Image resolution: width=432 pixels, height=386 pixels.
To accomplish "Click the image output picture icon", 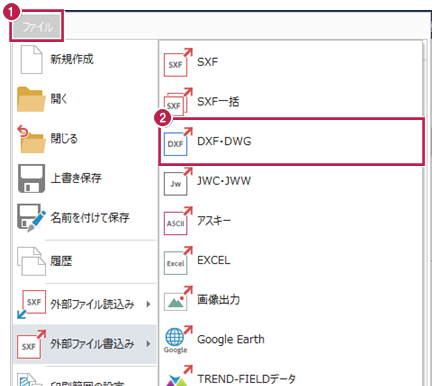I will [178, 299].
